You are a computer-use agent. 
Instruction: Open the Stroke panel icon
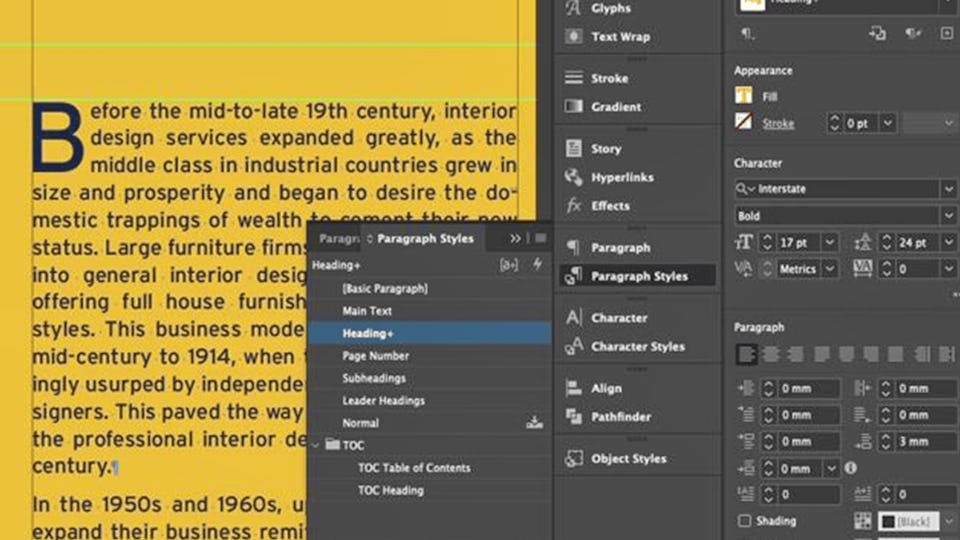pyautogui.click(x=574, y=78)
